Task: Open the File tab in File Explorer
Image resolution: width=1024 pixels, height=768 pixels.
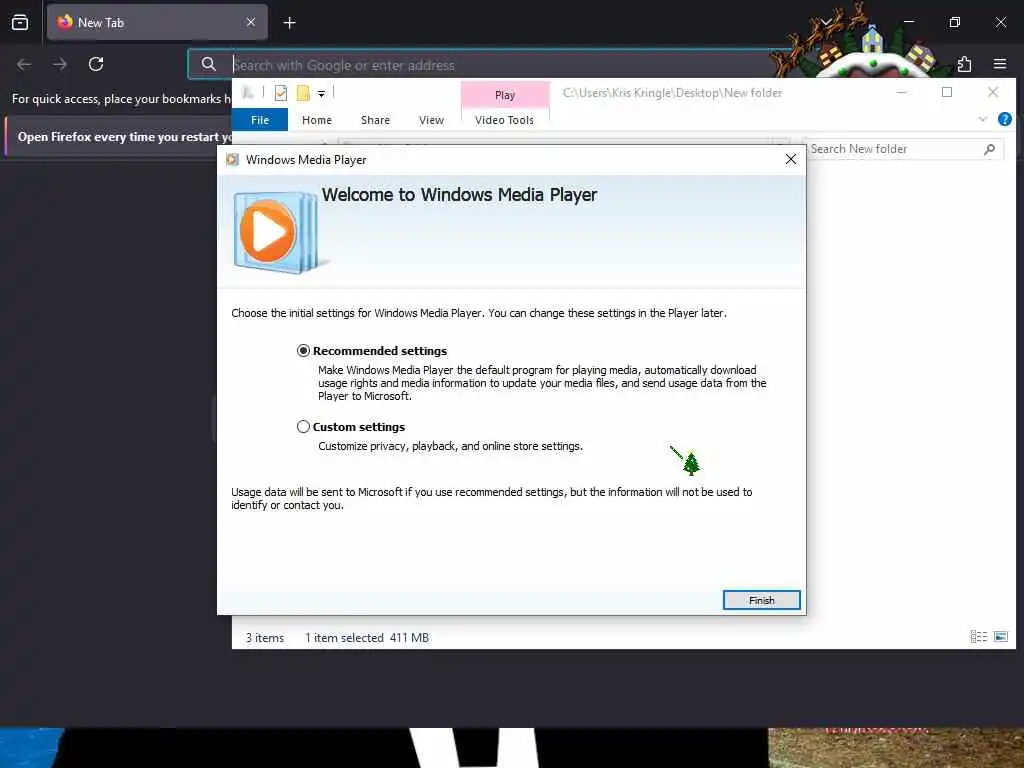Action: (260, 120)
